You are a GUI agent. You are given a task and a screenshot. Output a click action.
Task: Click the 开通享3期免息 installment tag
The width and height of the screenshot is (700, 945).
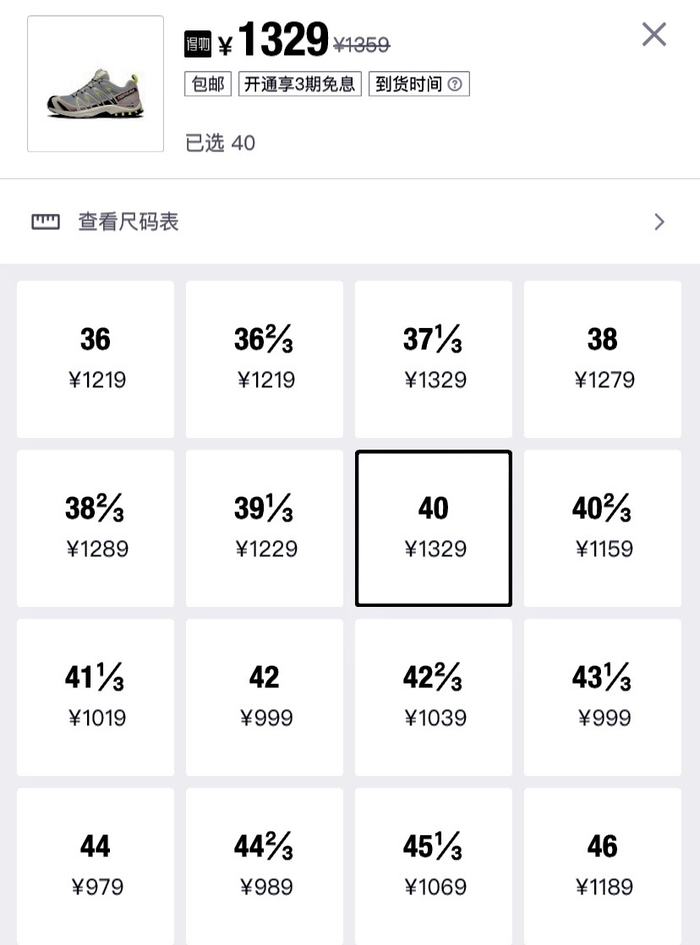299,84
